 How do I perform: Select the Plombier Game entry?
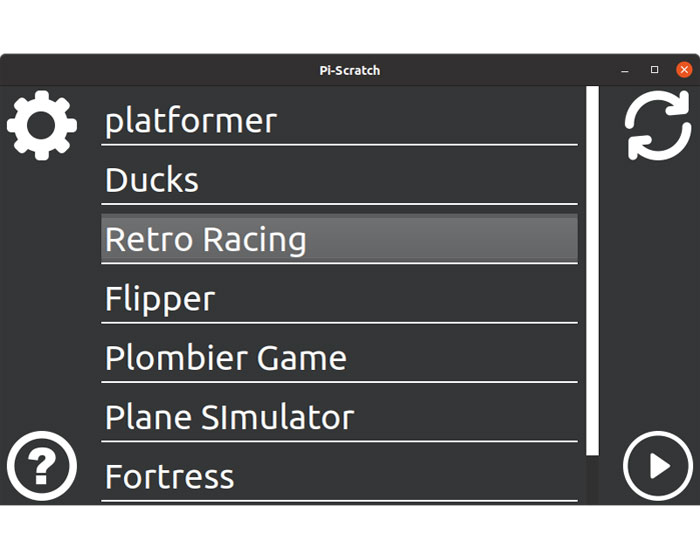click(x=339, y=357)
